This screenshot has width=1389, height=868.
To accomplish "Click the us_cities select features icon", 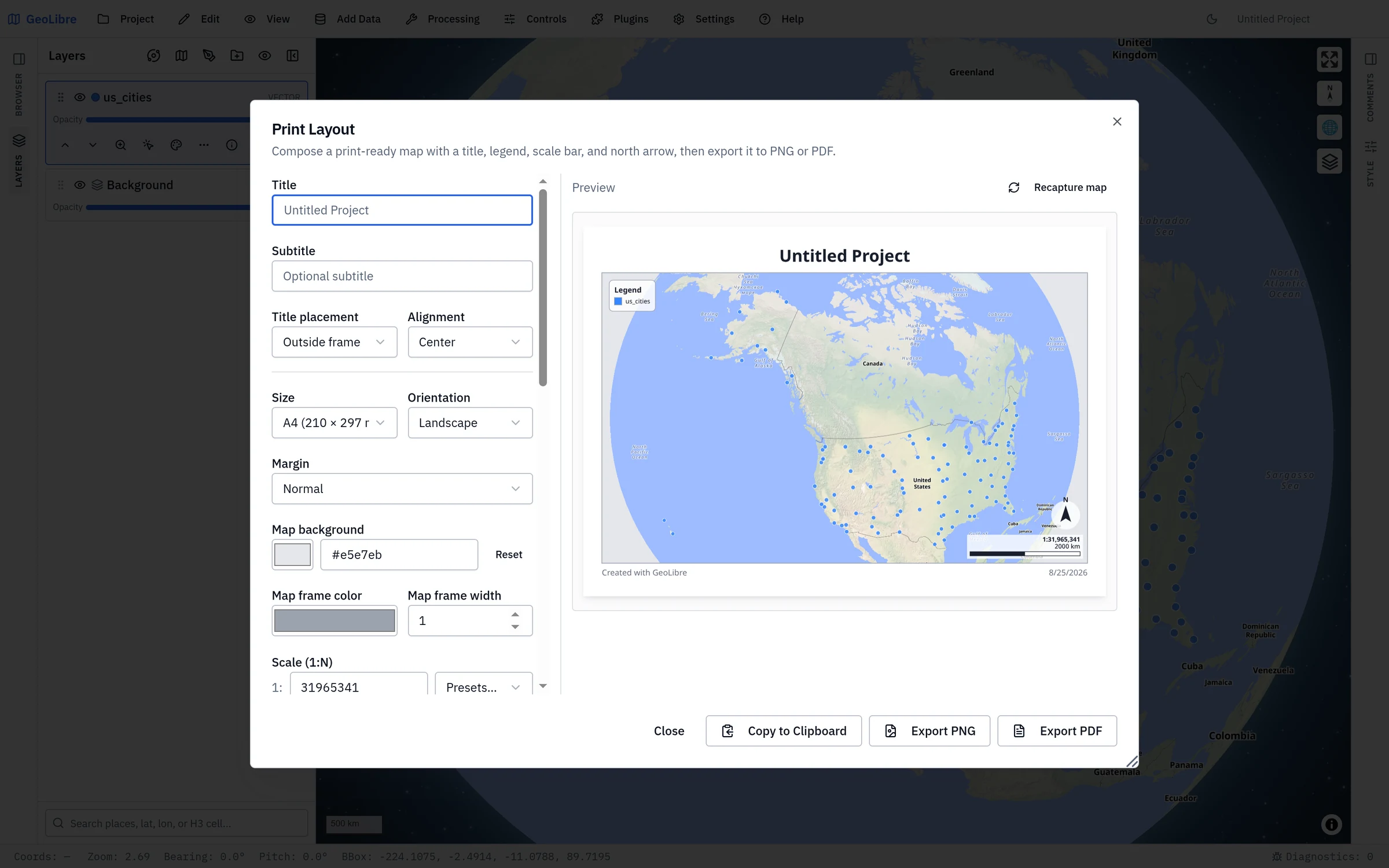I will 148,145.
